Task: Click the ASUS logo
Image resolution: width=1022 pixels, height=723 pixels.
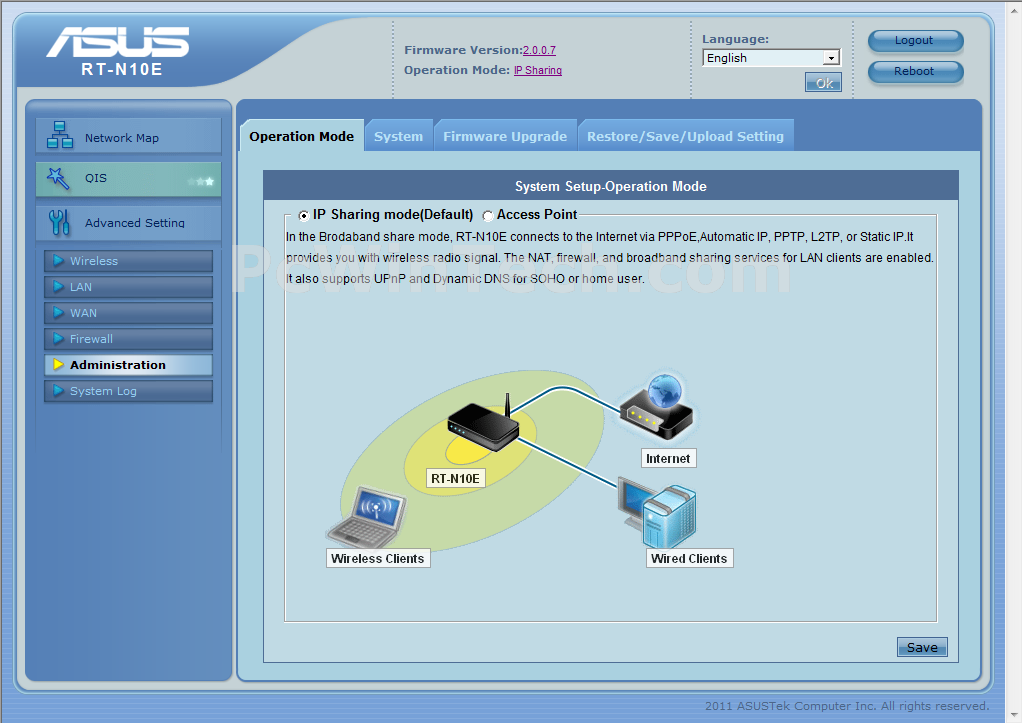Action: point(118,42)
